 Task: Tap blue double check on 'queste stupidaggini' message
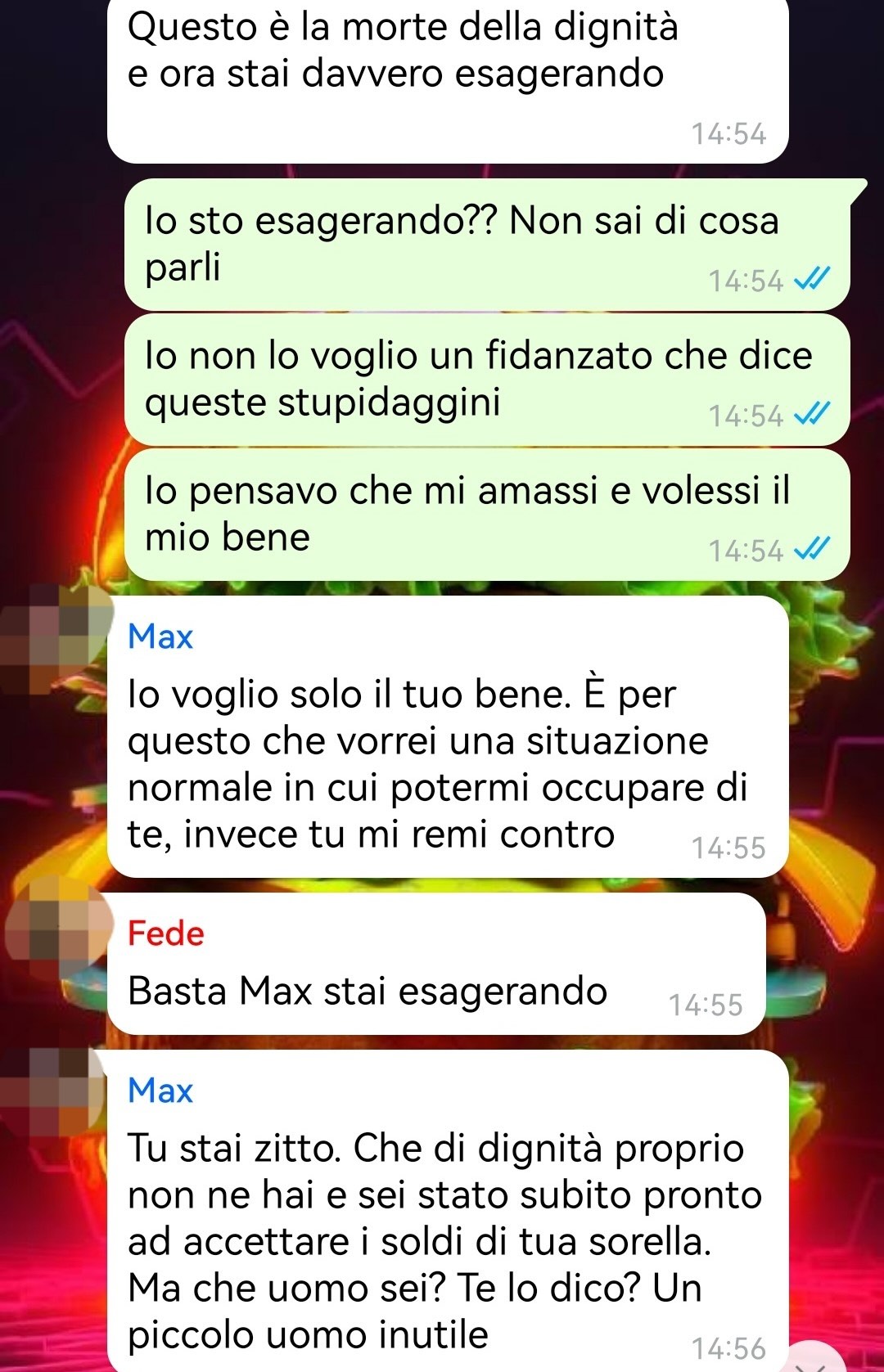pyautogui.click(x=813, y=415)
